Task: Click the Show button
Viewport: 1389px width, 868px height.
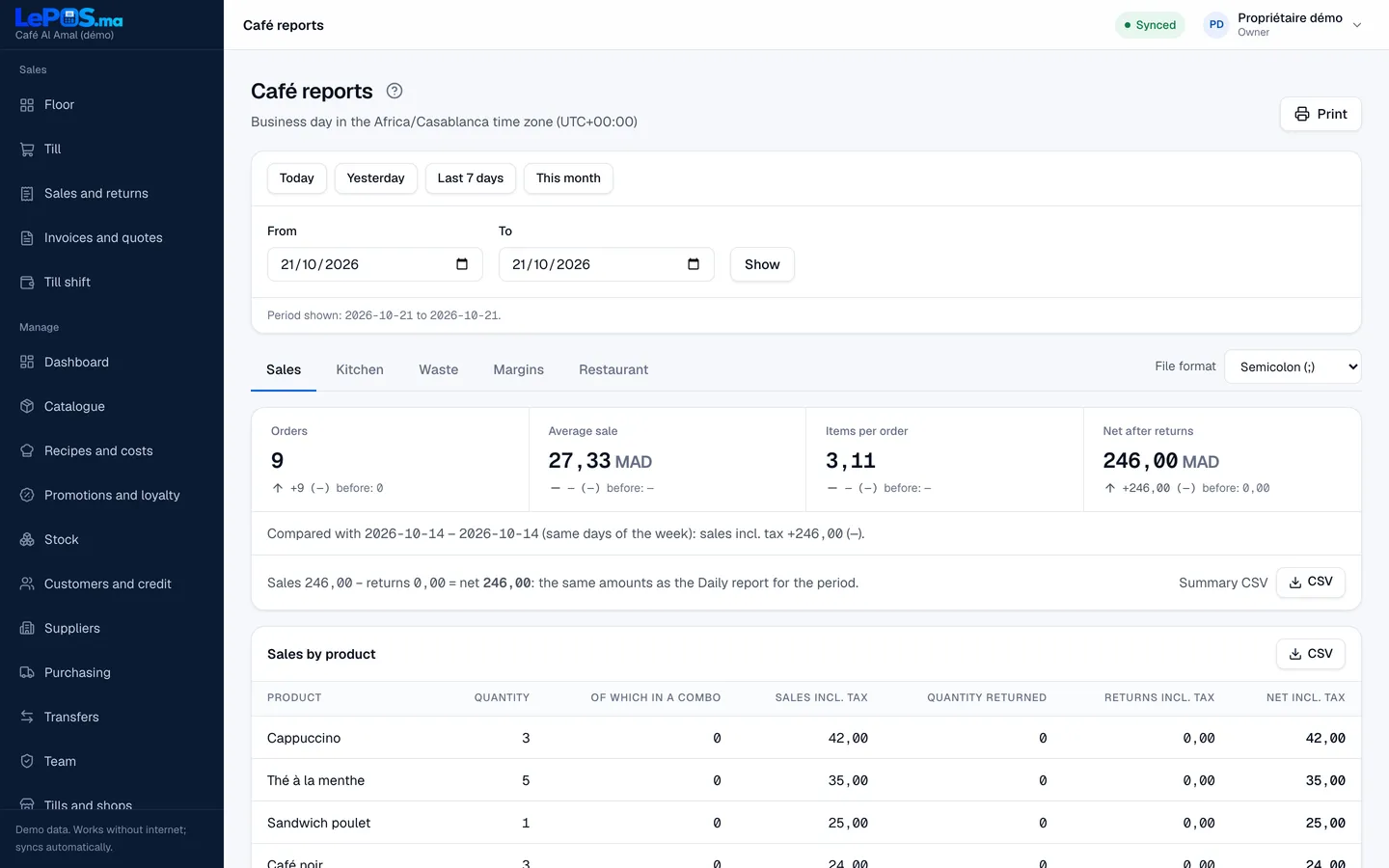Action: (762, 264)
